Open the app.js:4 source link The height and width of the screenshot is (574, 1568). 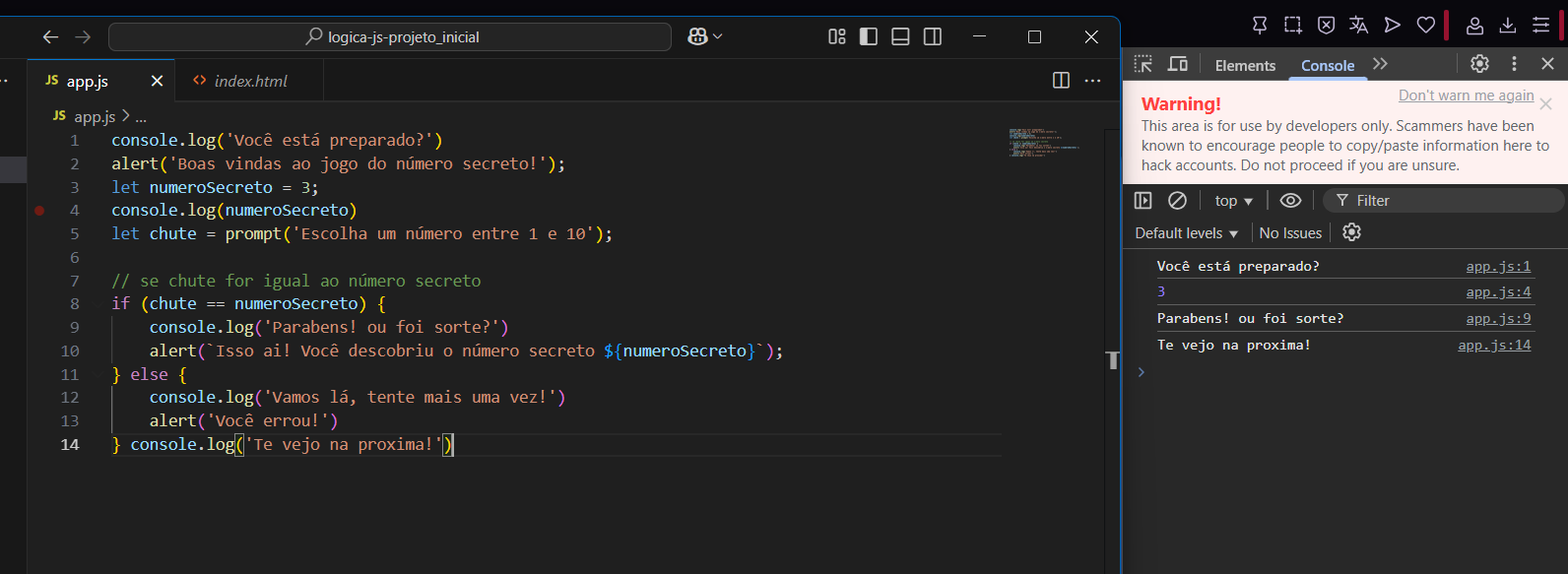(x=1498, y=291)
